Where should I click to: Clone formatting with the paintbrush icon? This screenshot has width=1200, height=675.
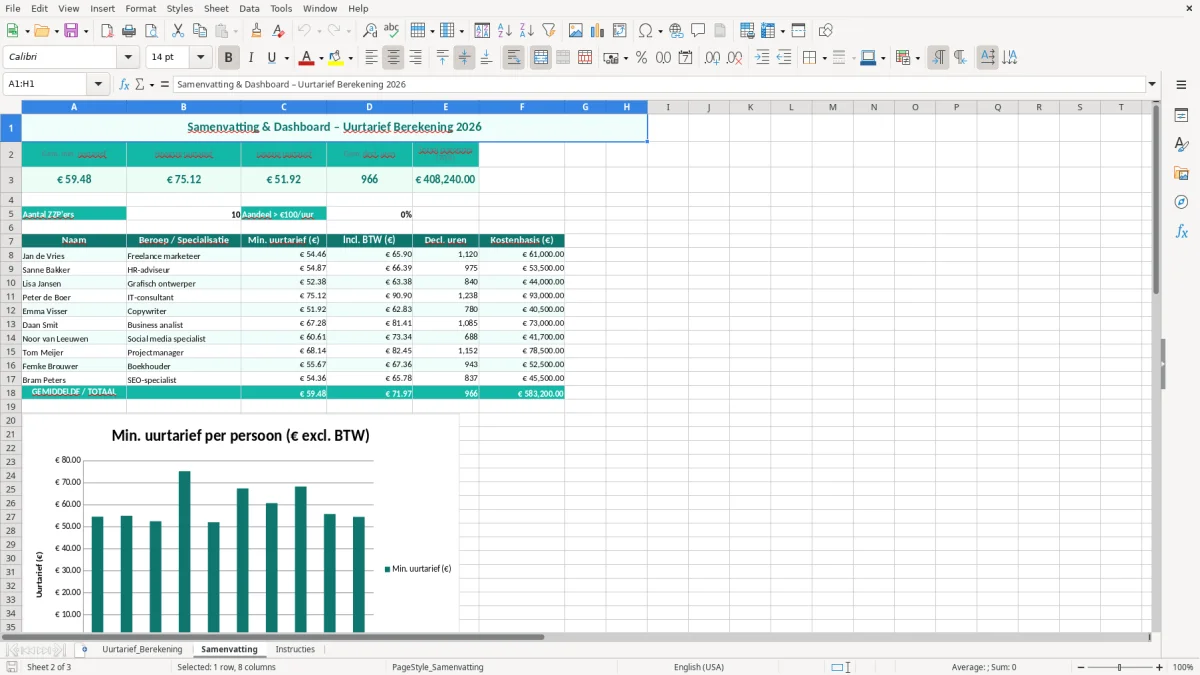256,31
